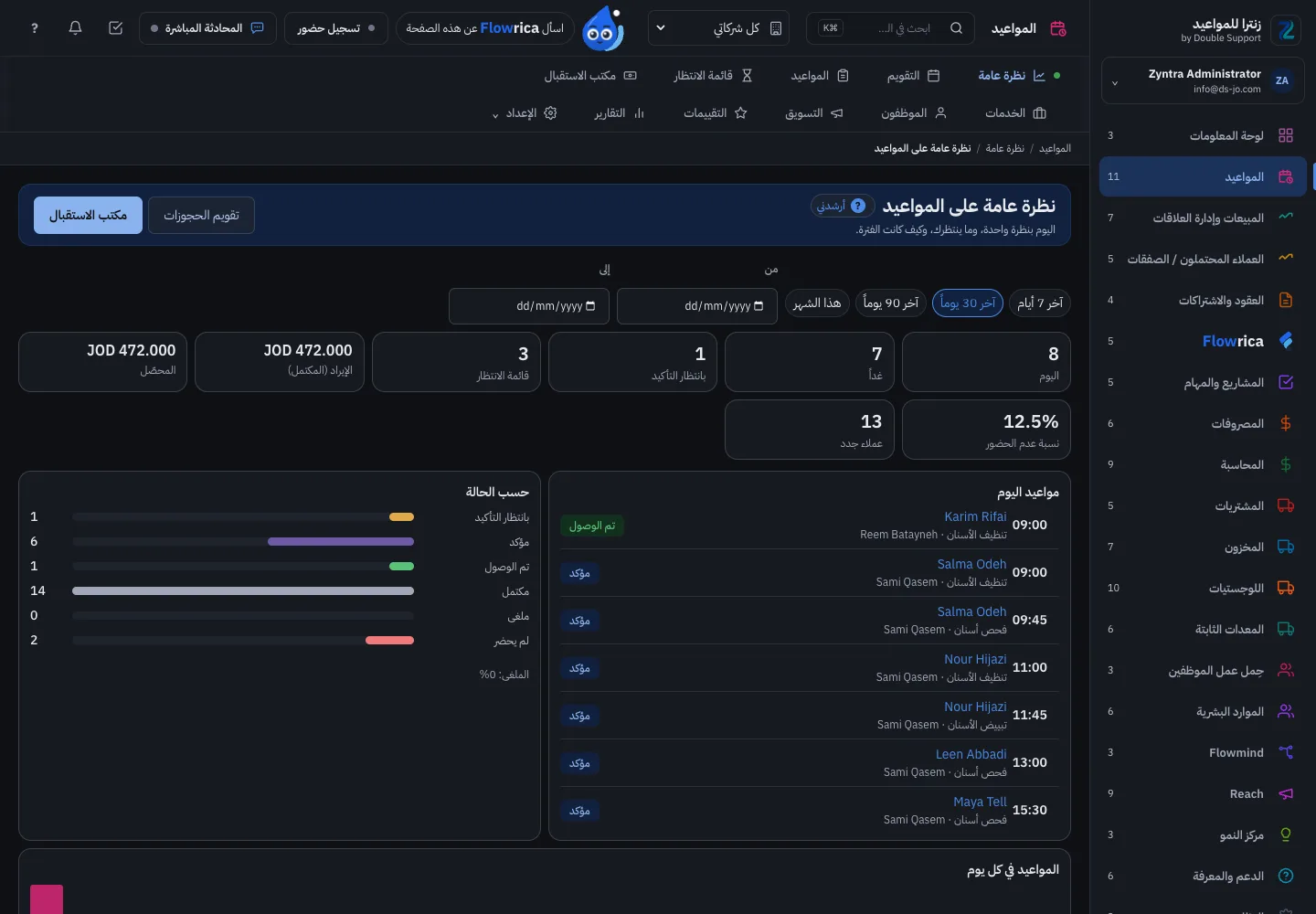Open المشتريات module in the sidebar

tap(1202, 505)
